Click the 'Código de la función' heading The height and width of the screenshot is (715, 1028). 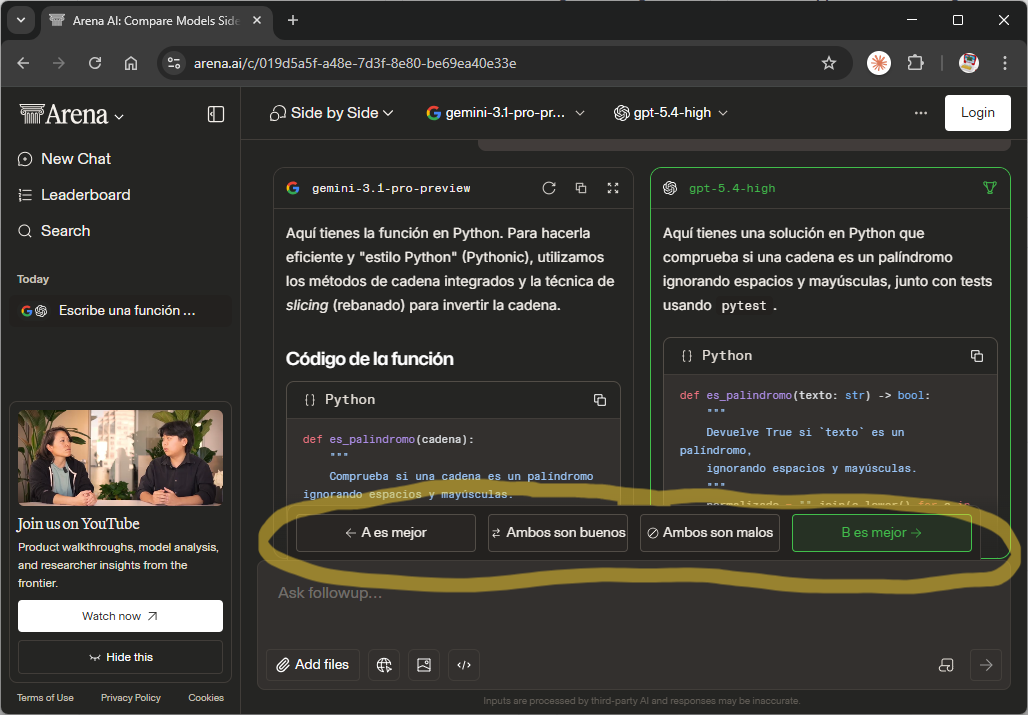pos(370,359)
